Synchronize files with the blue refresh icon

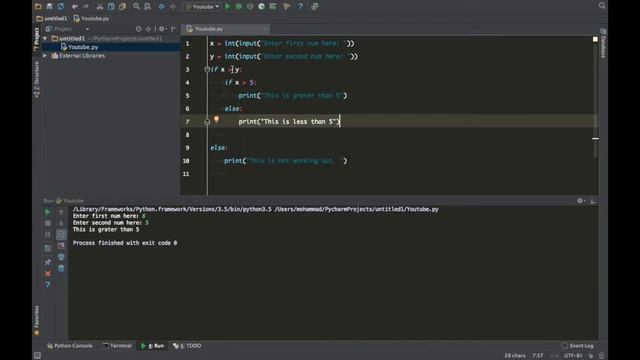pyautogui.click(x=61, y=6)
